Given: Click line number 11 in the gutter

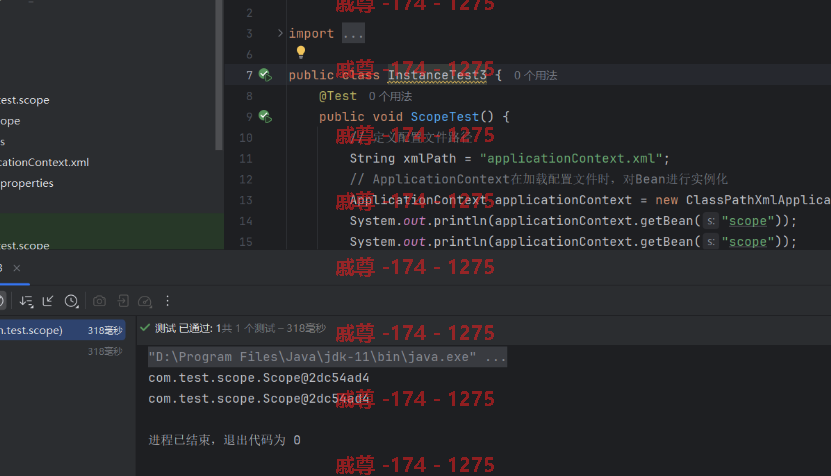Looking at the screenshot, I should [x=246, y=158].
